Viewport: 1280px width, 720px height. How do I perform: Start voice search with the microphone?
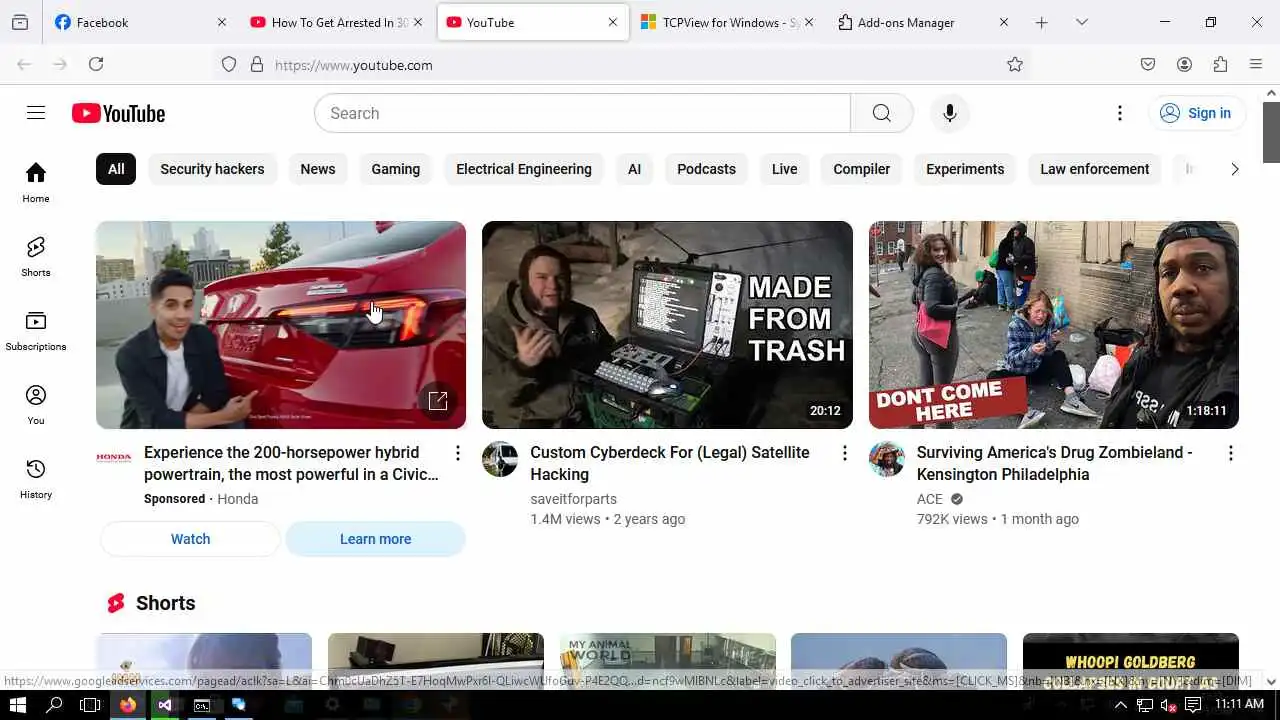click(949, 113)
